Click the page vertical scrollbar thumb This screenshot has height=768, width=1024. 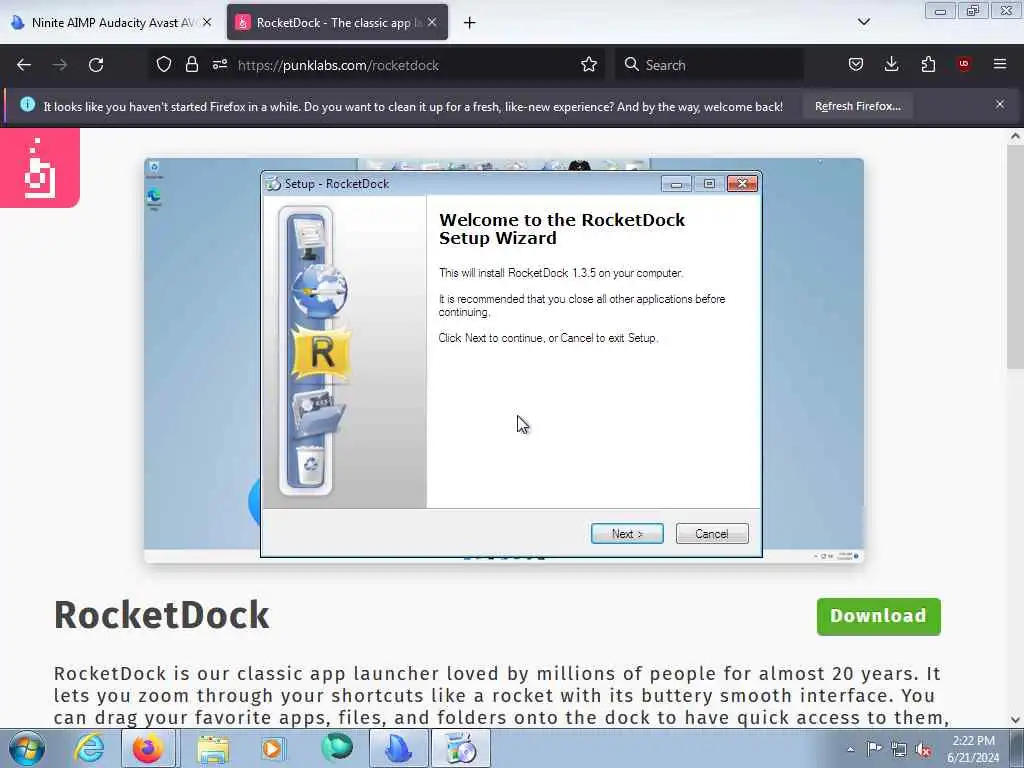point(1014,257)
